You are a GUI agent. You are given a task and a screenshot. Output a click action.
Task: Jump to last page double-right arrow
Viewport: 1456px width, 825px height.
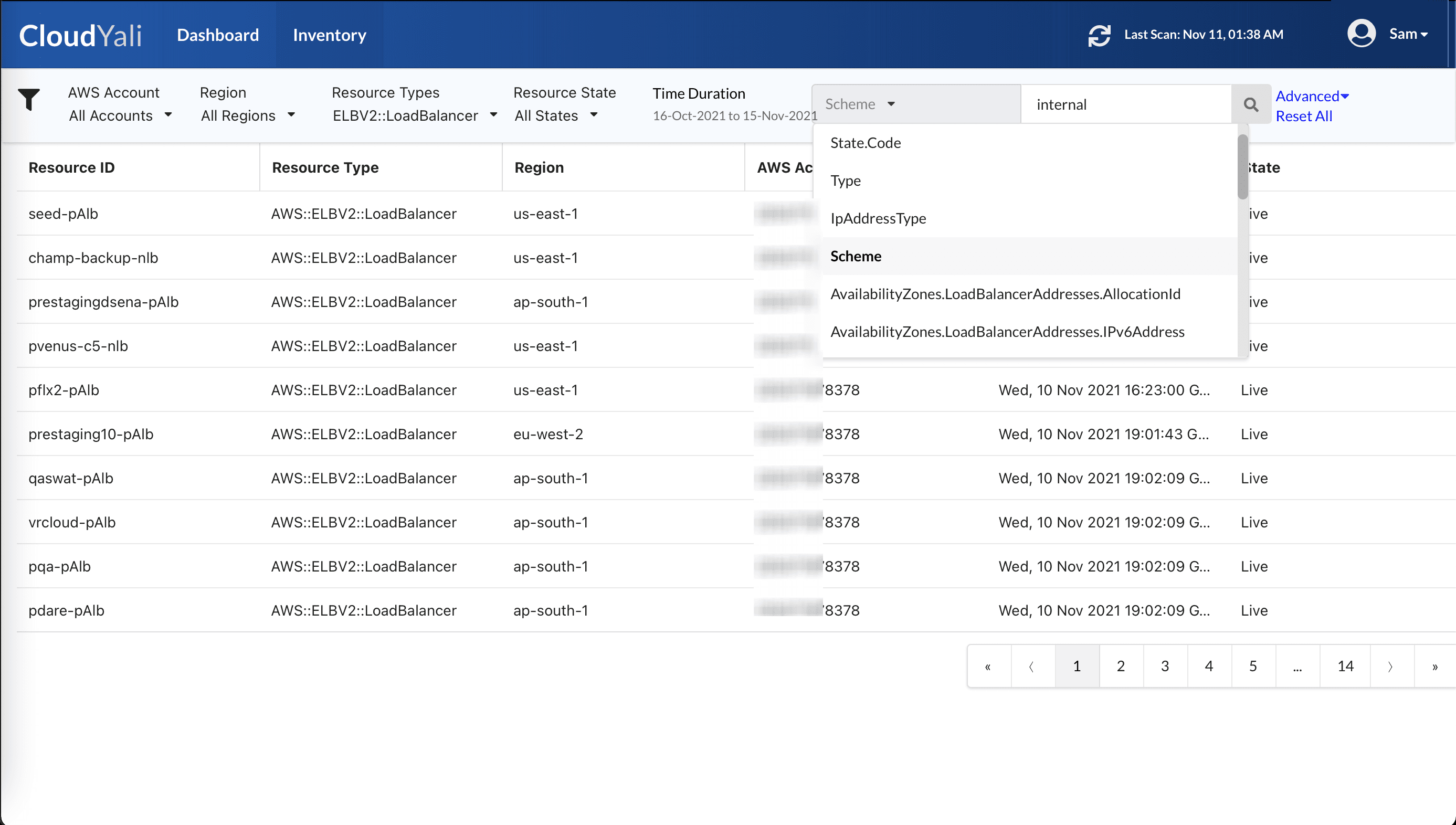click(1434, 667)
